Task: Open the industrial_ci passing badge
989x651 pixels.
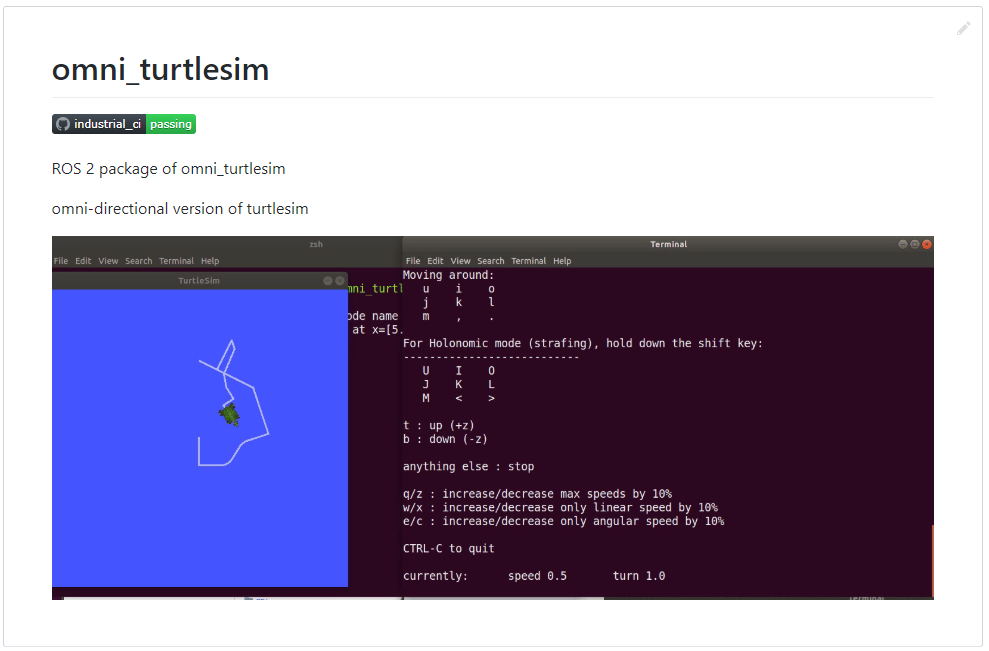Action: tap(124, 124)
